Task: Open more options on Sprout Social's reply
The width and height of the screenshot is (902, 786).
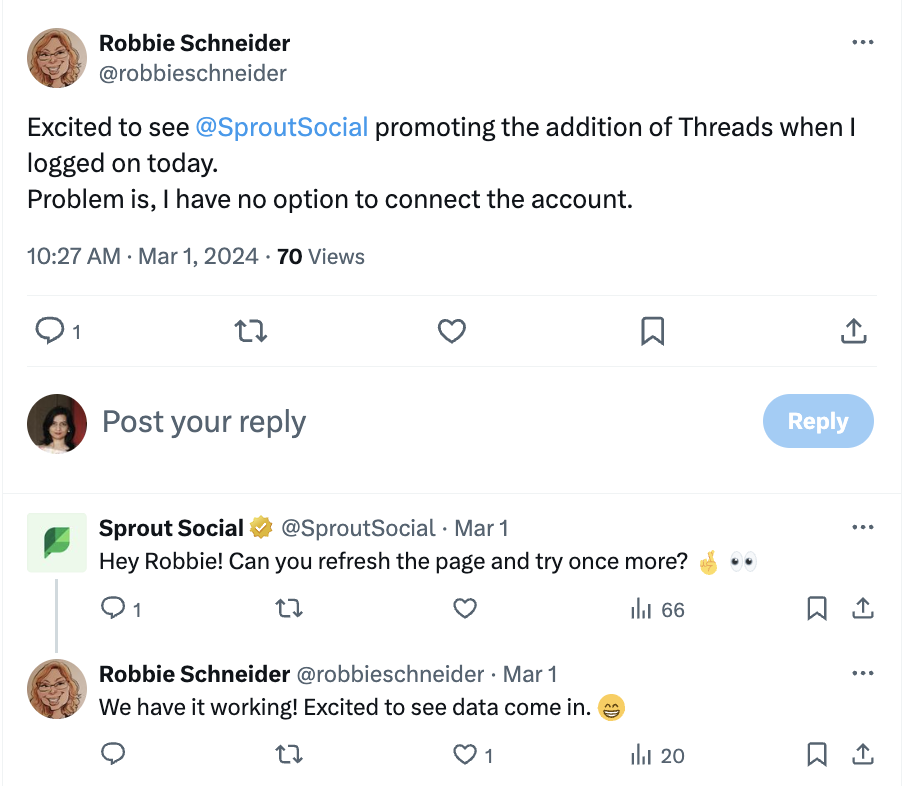Action: pos(862,527)
